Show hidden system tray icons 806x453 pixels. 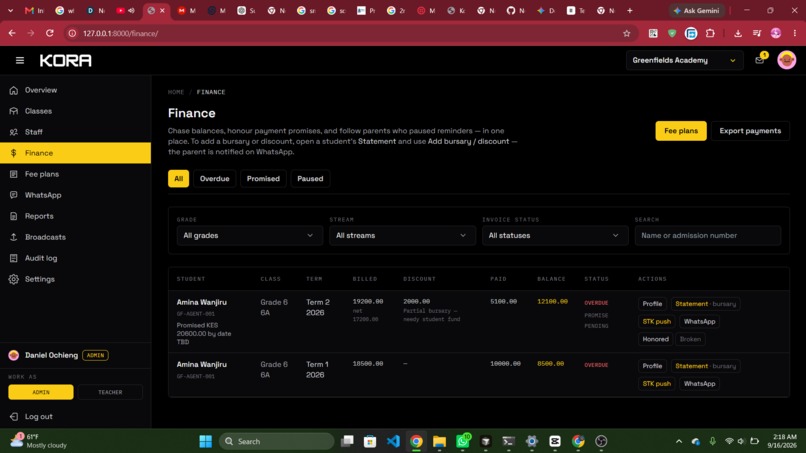click(679, 441)
